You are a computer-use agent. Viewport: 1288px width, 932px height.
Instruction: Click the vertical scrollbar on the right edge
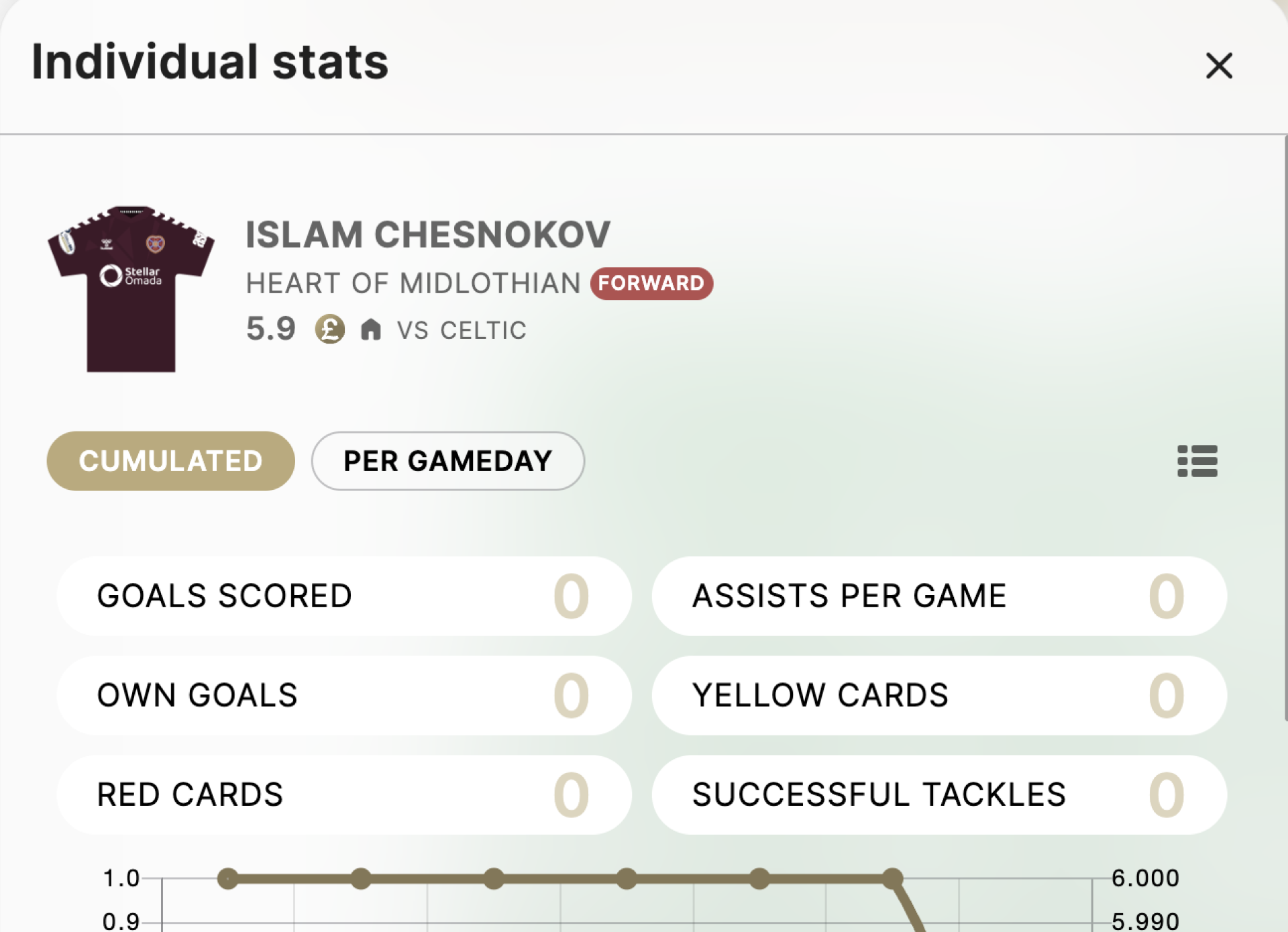point(1285,429)
